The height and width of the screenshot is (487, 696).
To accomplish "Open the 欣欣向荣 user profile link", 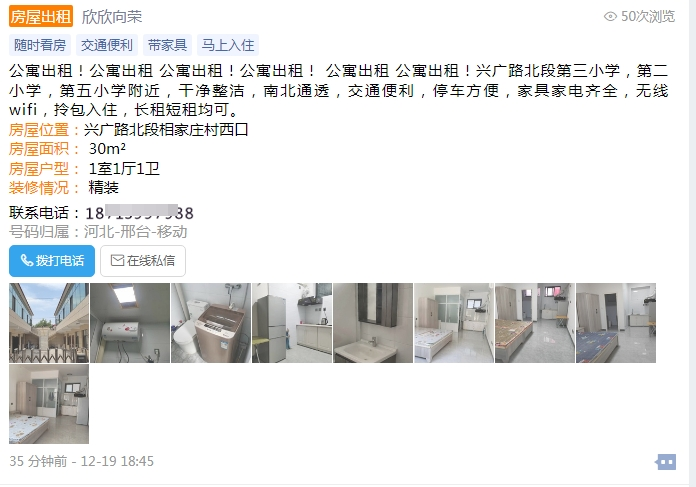I will (112, 16).
